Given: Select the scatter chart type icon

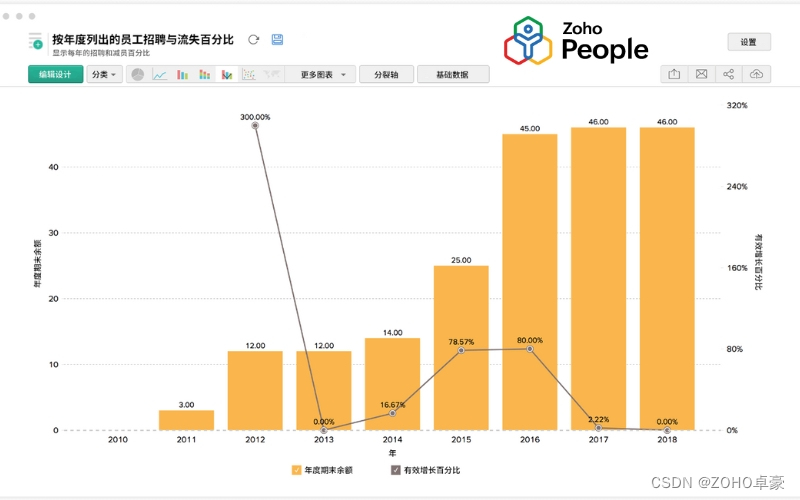Looking at the screenshot, I should click(x=249, y=74).
